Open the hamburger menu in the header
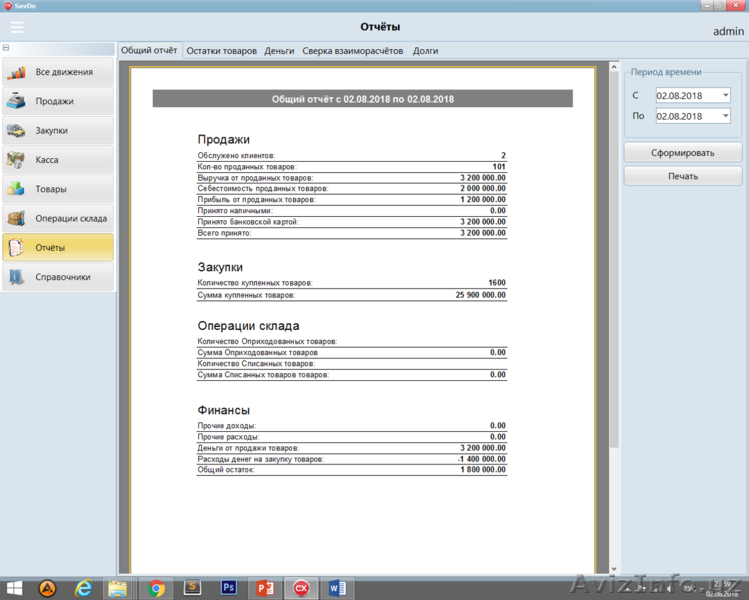The image size is (749, 600). 16,27
